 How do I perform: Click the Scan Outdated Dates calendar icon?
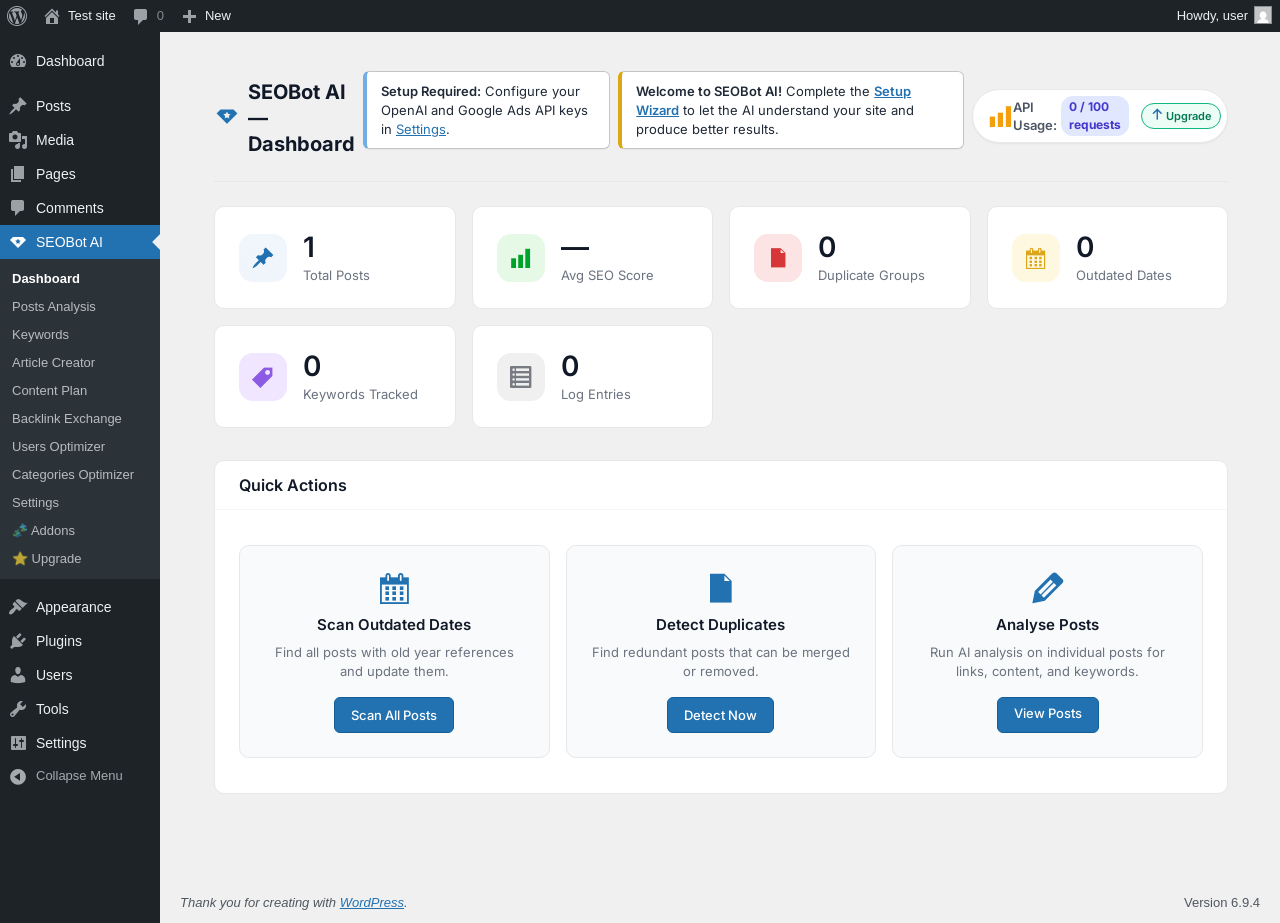click(x=394, y=589)
